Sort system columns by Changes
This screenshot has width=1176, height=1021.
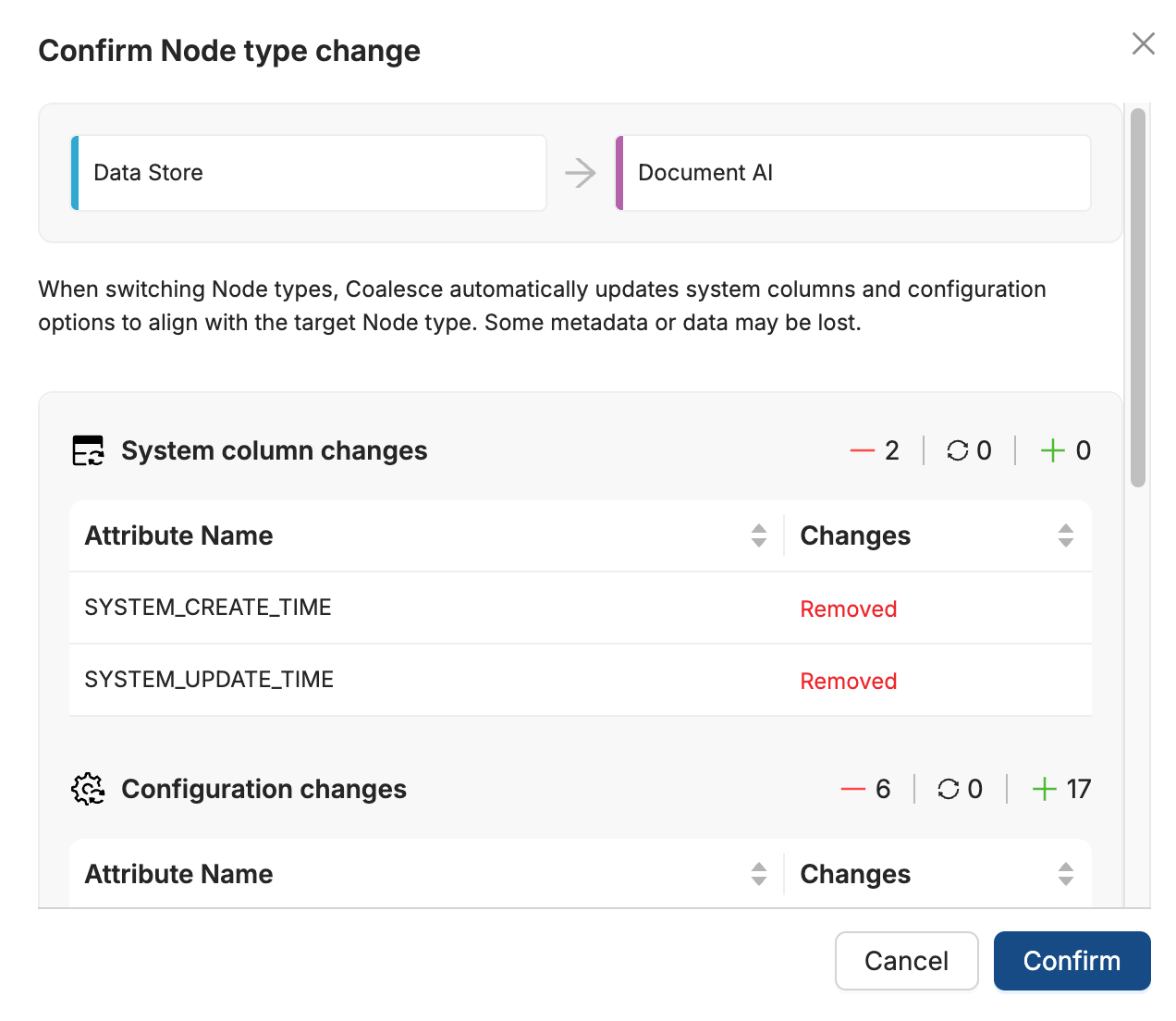tap(1065, 535)
